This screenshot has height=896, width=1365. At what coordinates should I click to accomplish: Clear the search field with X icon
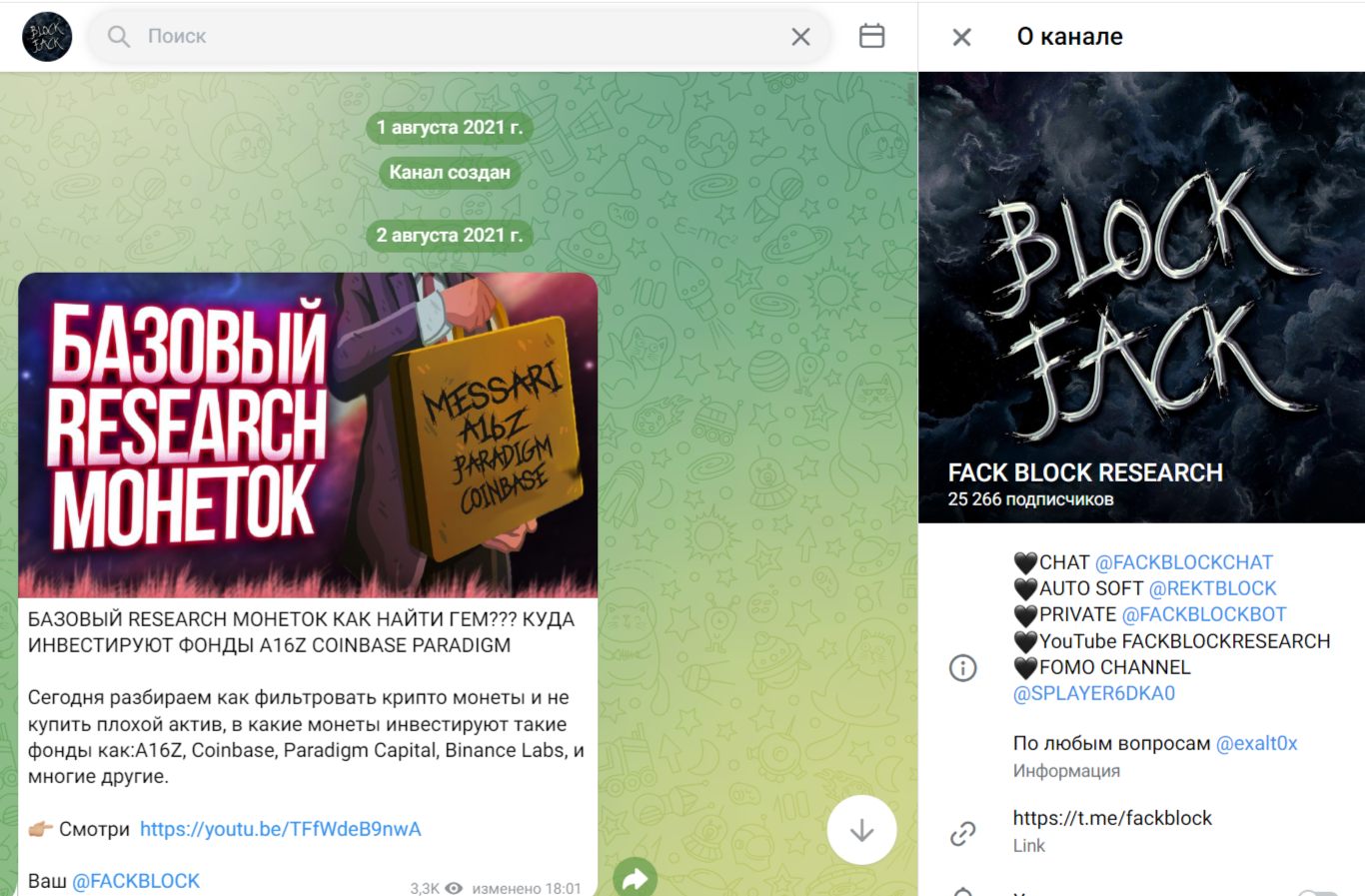(x=800, y=37)
